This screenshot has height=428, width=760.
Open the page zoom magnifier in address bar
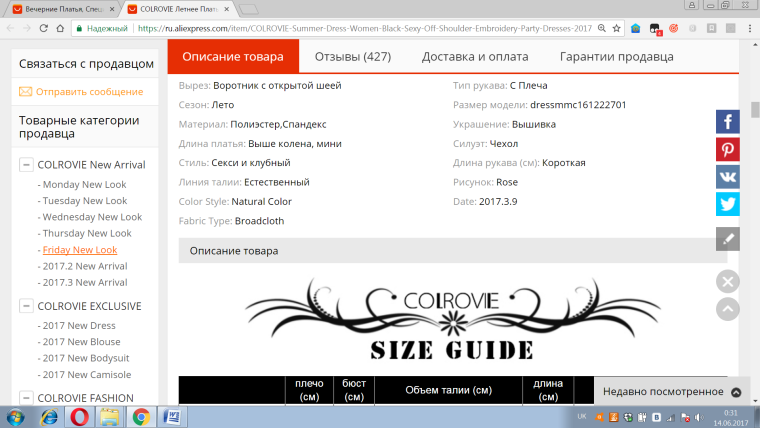(602, 29)
